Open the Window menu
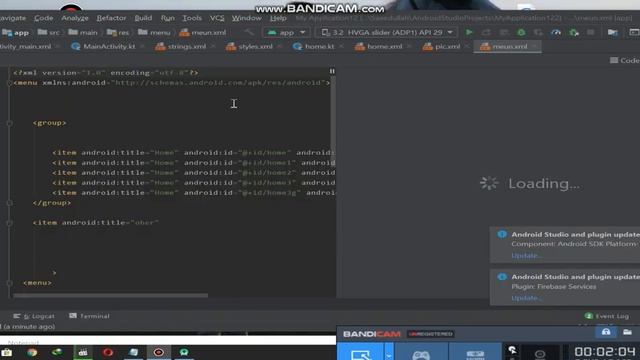Viewport: 640px width, 360px height. click(x=247, y=18)
